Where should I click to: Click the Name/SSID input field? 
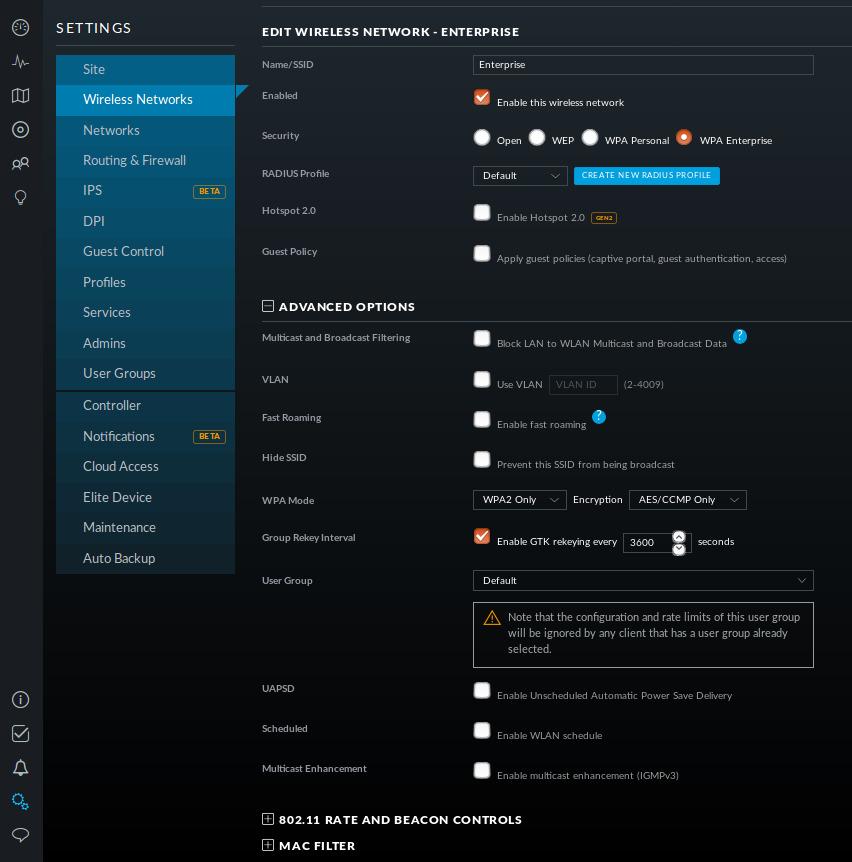point(643,65)
